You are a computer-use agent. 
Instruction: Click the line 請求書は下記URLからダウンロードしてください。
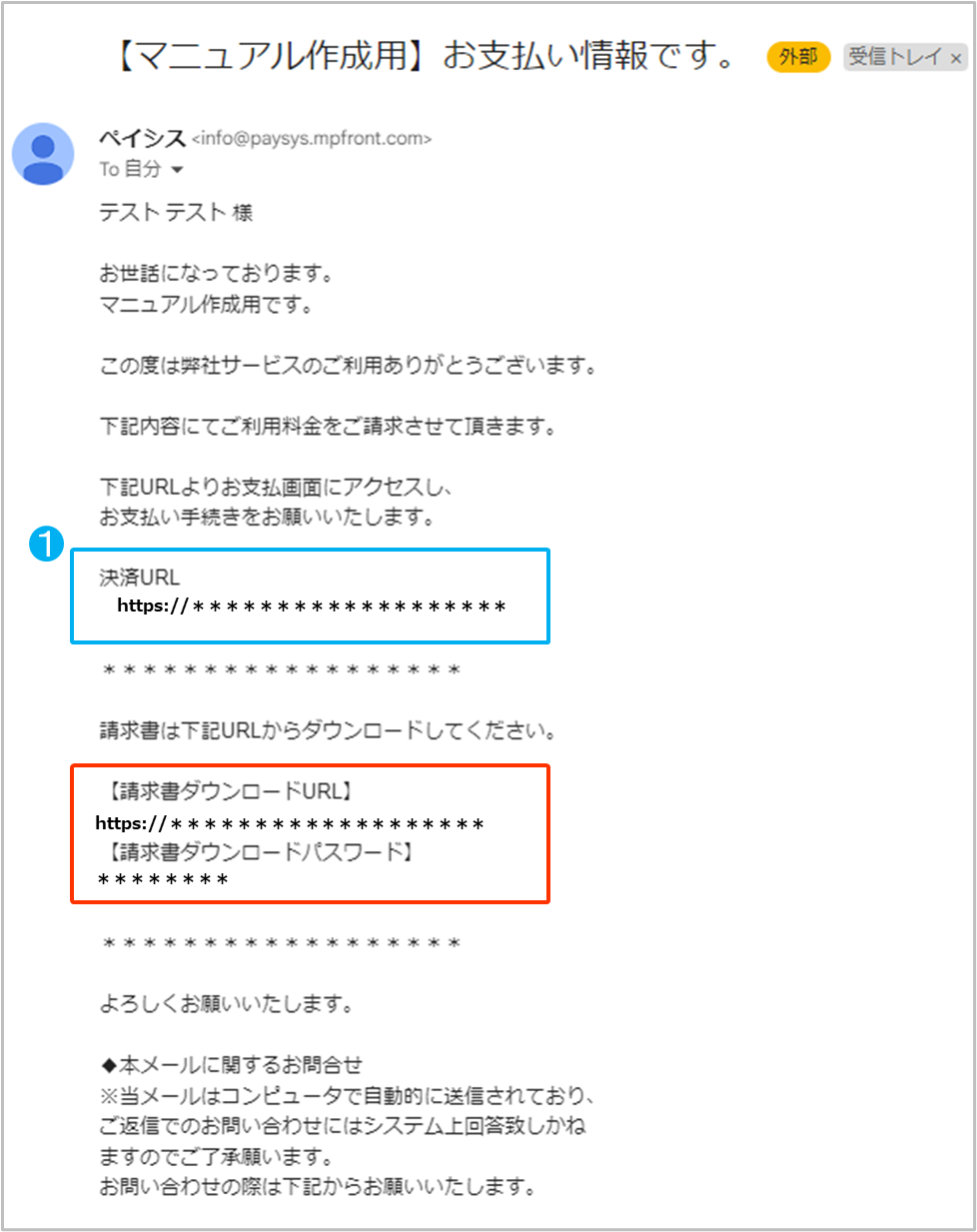point(328,731)
